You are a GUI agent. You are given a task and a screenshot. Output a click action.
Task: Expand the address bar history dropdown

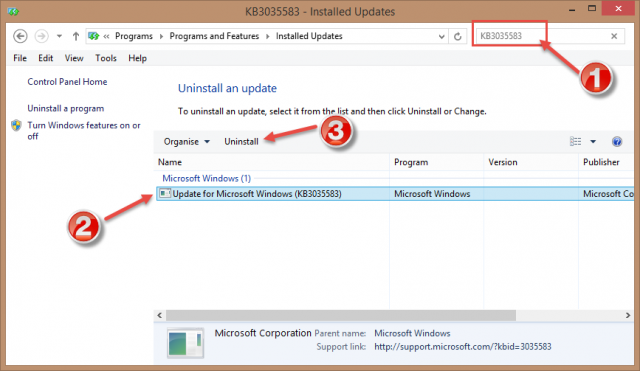click(441, 36)
